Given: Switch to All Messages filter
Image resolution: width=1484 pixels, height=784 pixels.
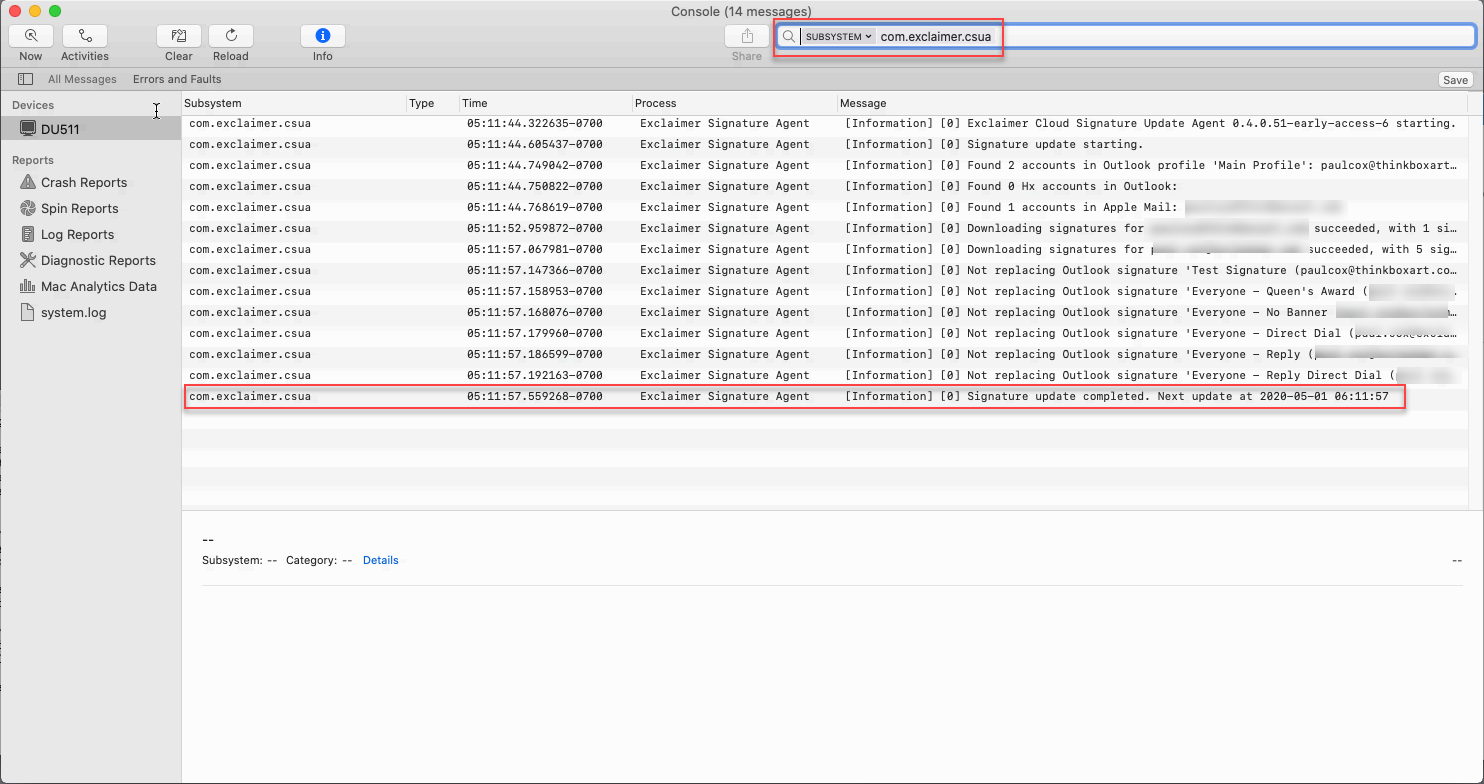Looking at the screenshot, I should [x=82, y=79].
